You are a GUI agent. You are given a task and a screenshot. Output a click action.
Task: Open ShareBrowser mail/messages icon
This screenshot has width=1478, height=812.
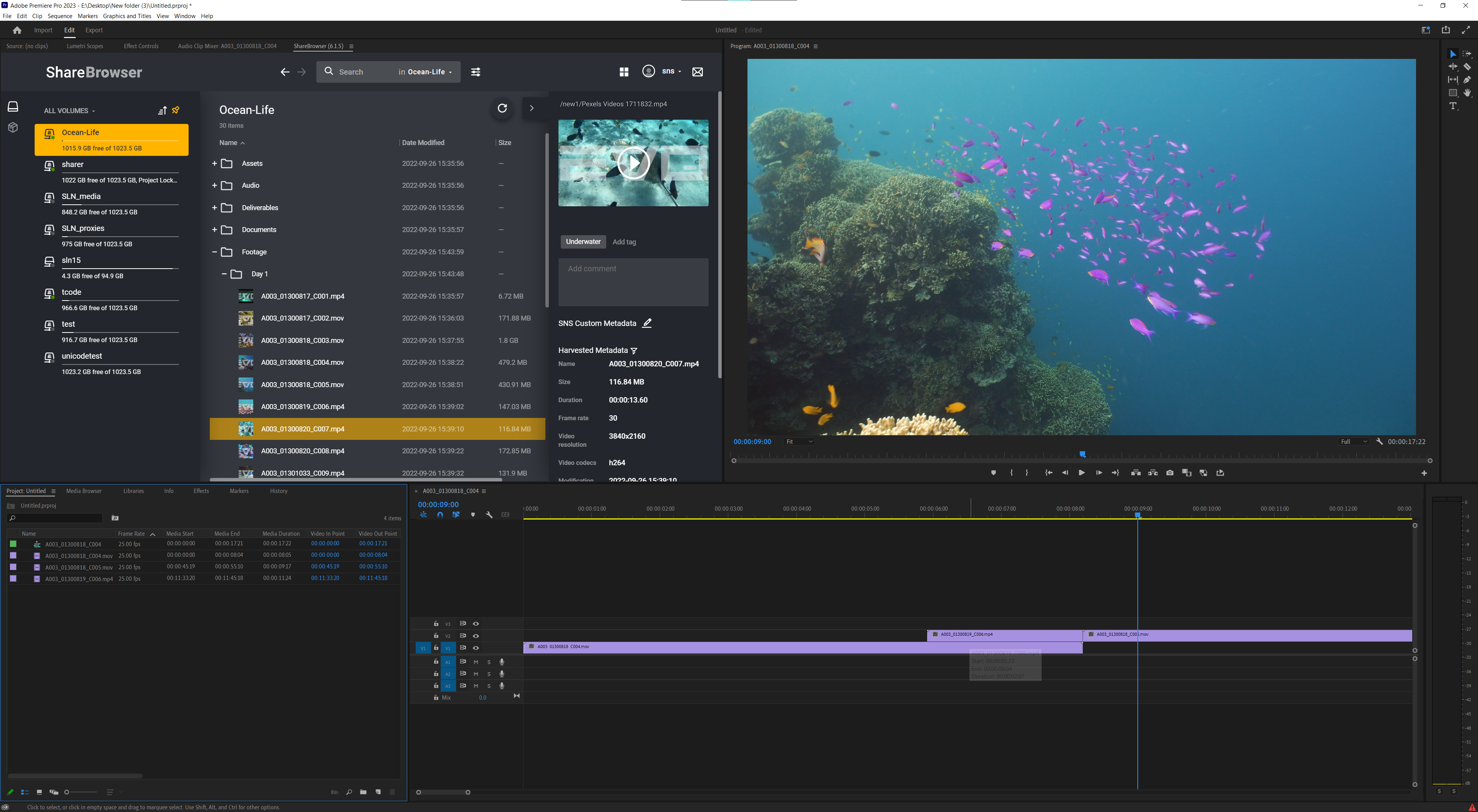pos(697,72)
